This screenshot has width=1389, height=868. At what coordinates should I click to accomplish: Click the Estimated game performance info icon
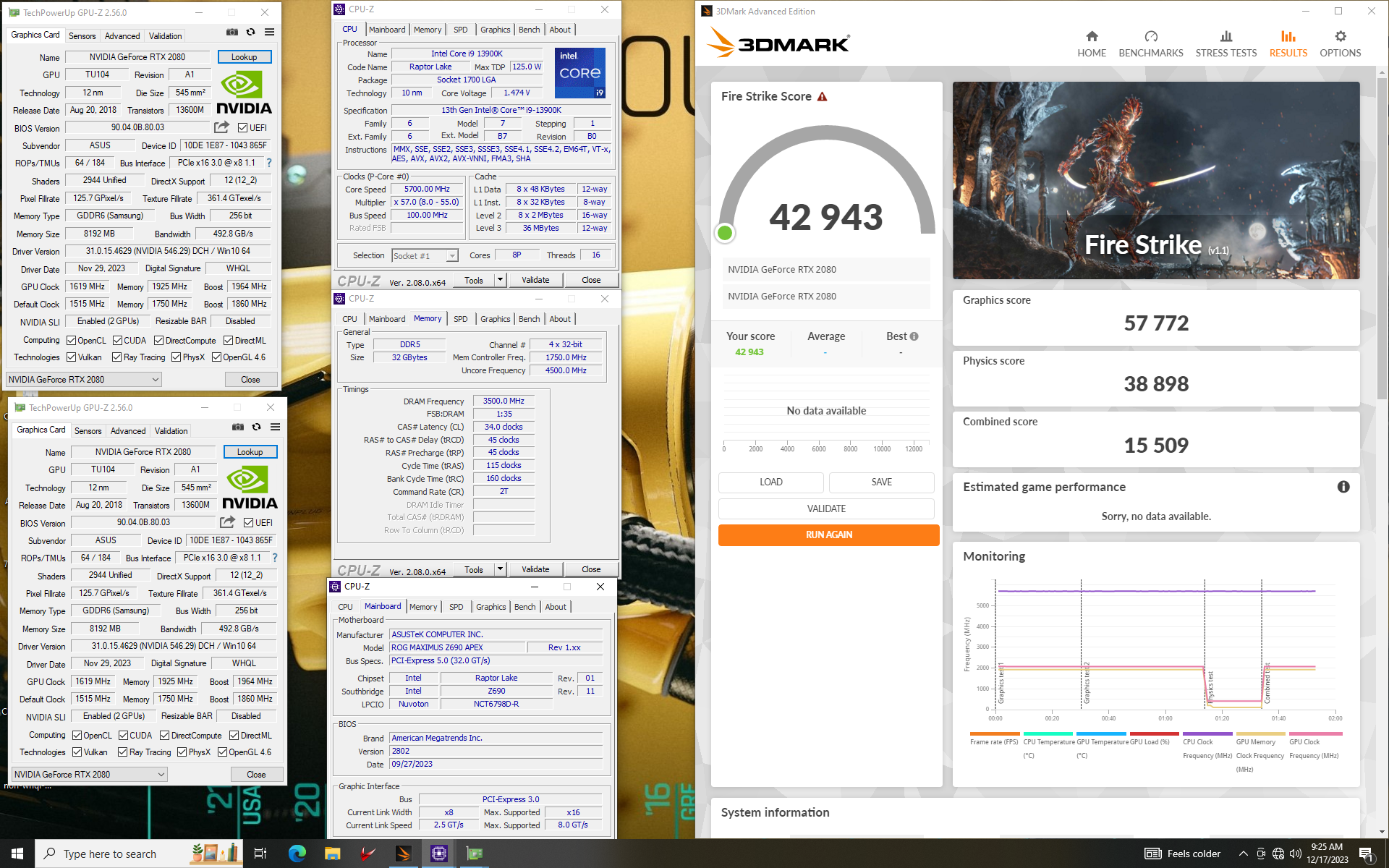1343,487
